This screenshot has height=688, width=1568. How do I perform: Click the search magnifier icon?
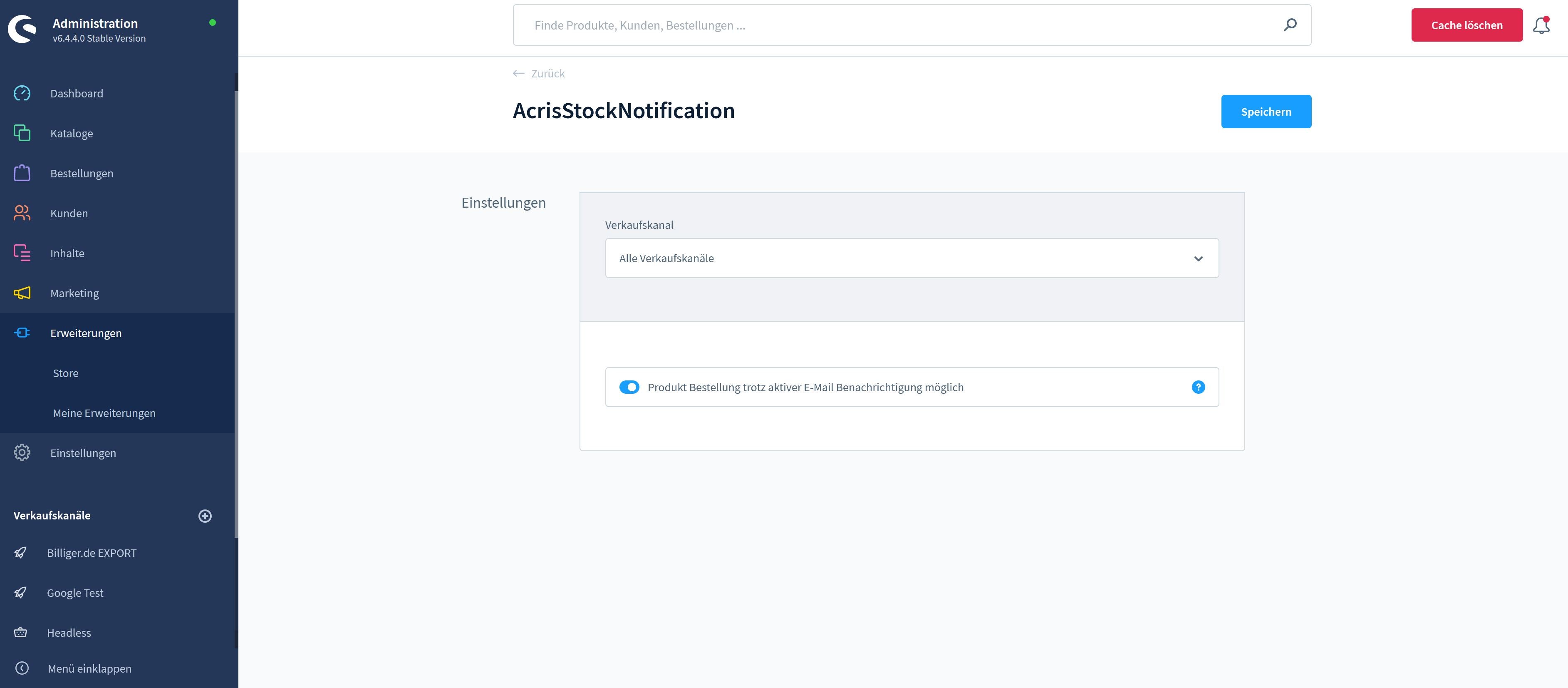pos(1290,25)
